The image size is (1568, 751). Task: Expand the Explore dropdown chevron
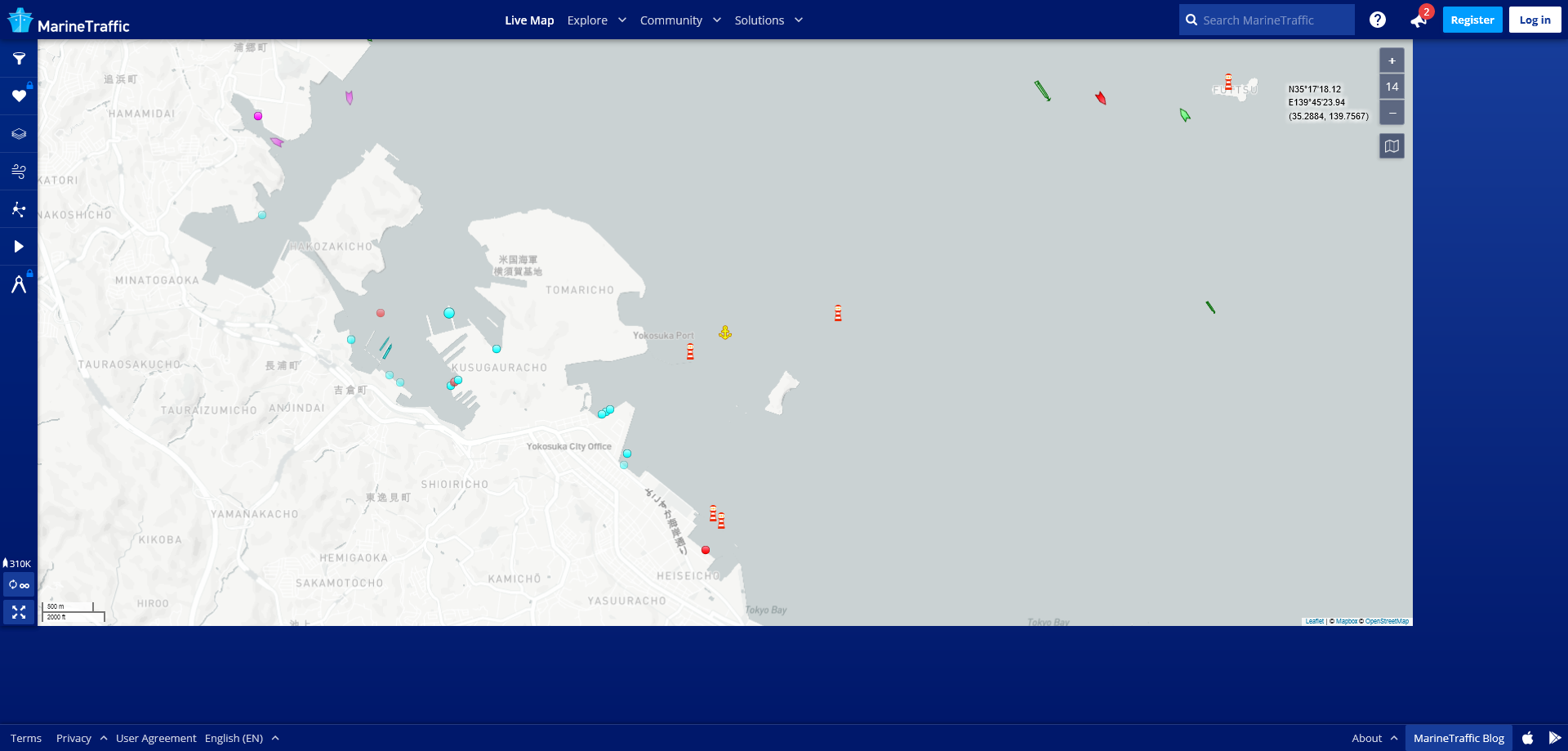coord(622,20)
